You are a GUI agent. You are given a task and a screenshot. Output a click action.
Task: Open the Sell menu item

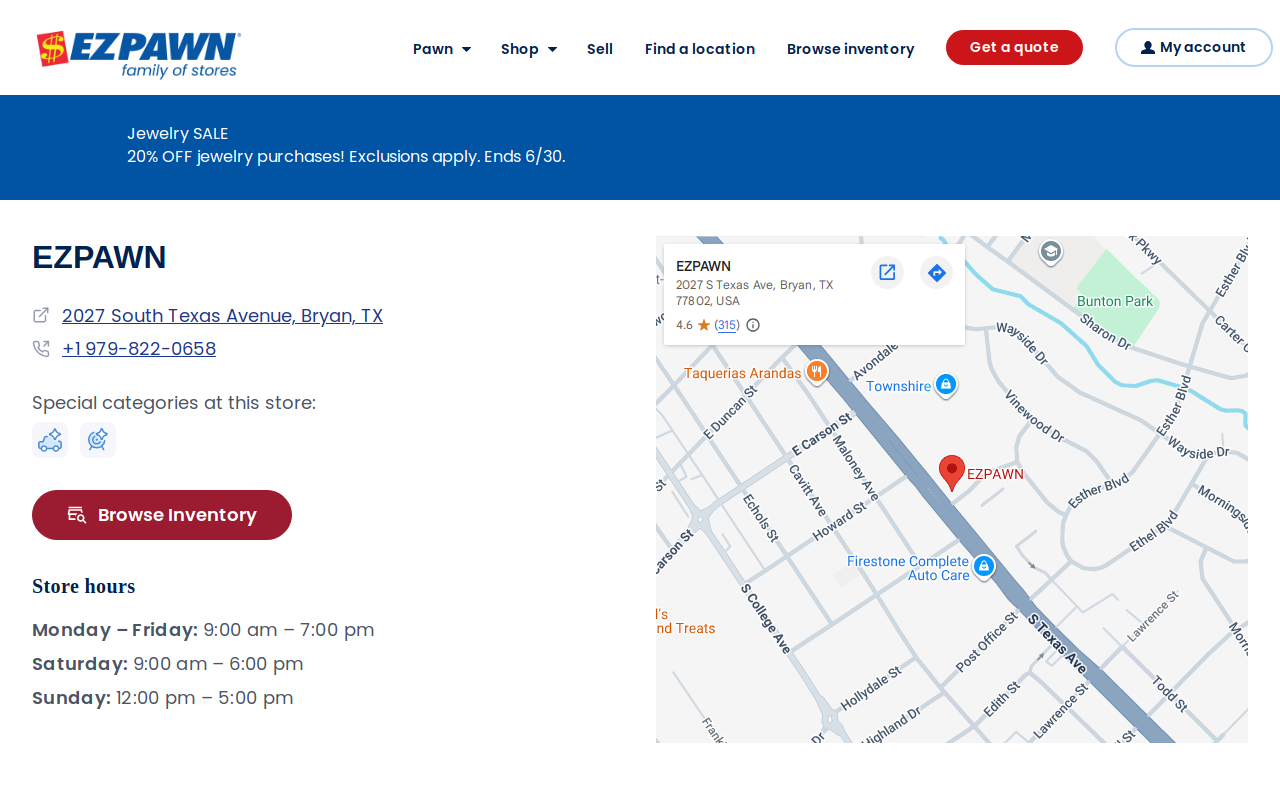pyautogui.click(x=600, y=49)
